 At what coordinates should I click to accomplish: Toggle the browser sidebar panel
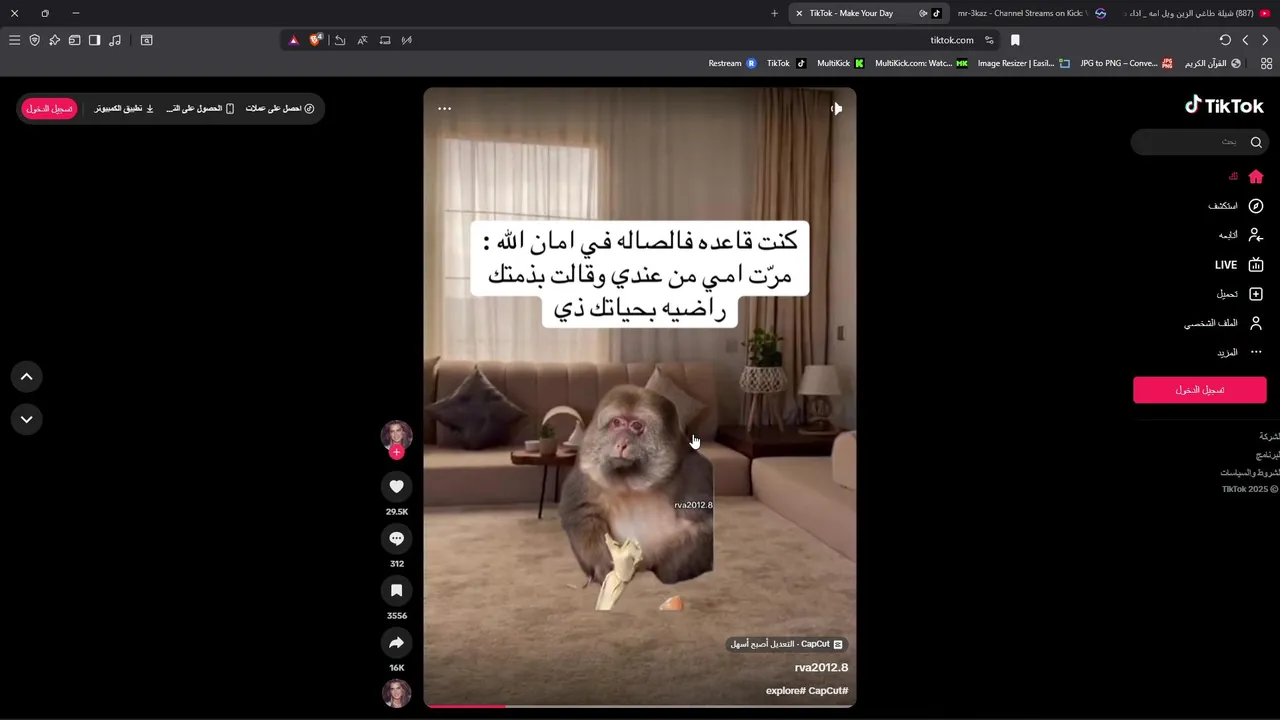tap(94, 40)
